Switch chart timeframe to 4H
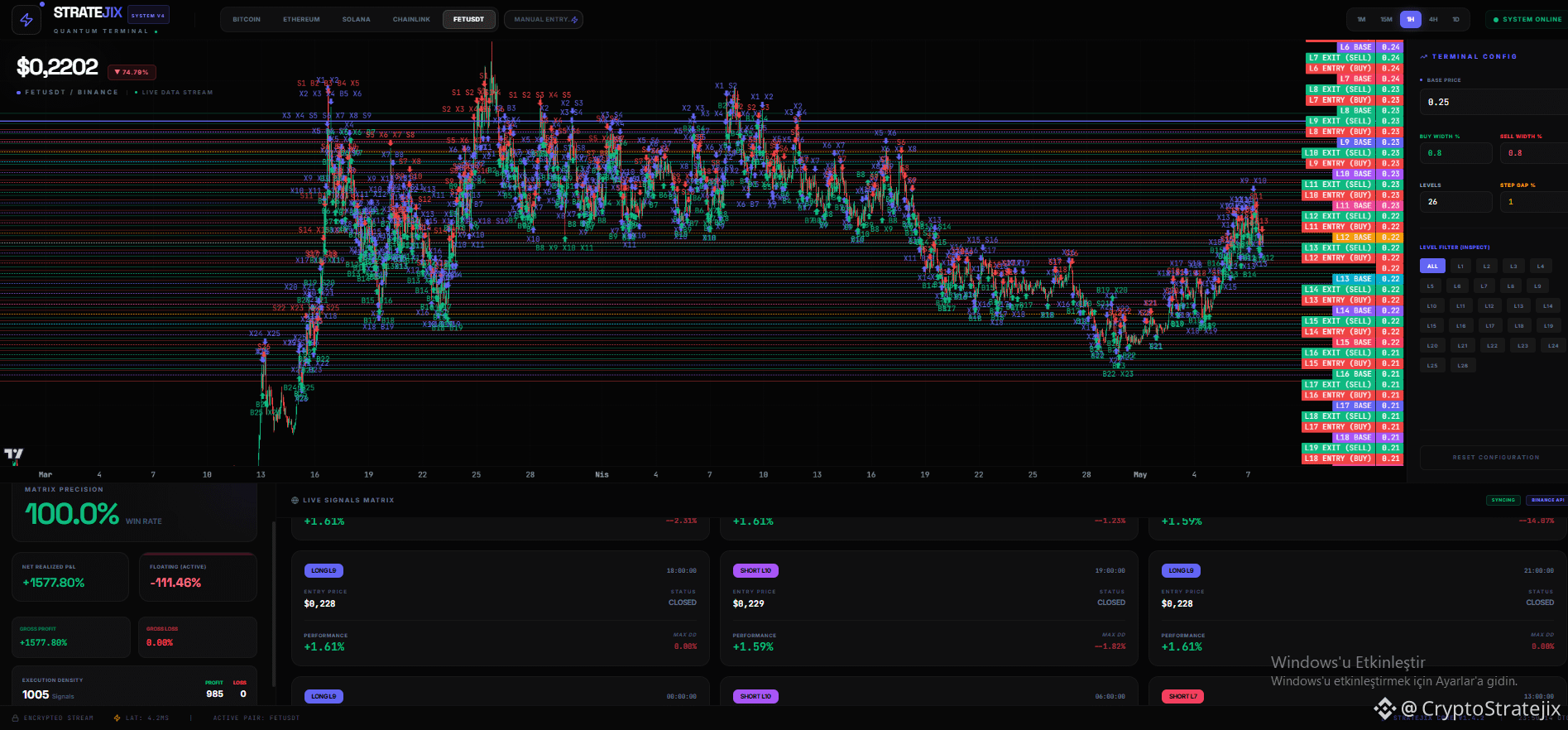The width and height of the screenshot is (1568, 730). click(x=1433, y=19)
